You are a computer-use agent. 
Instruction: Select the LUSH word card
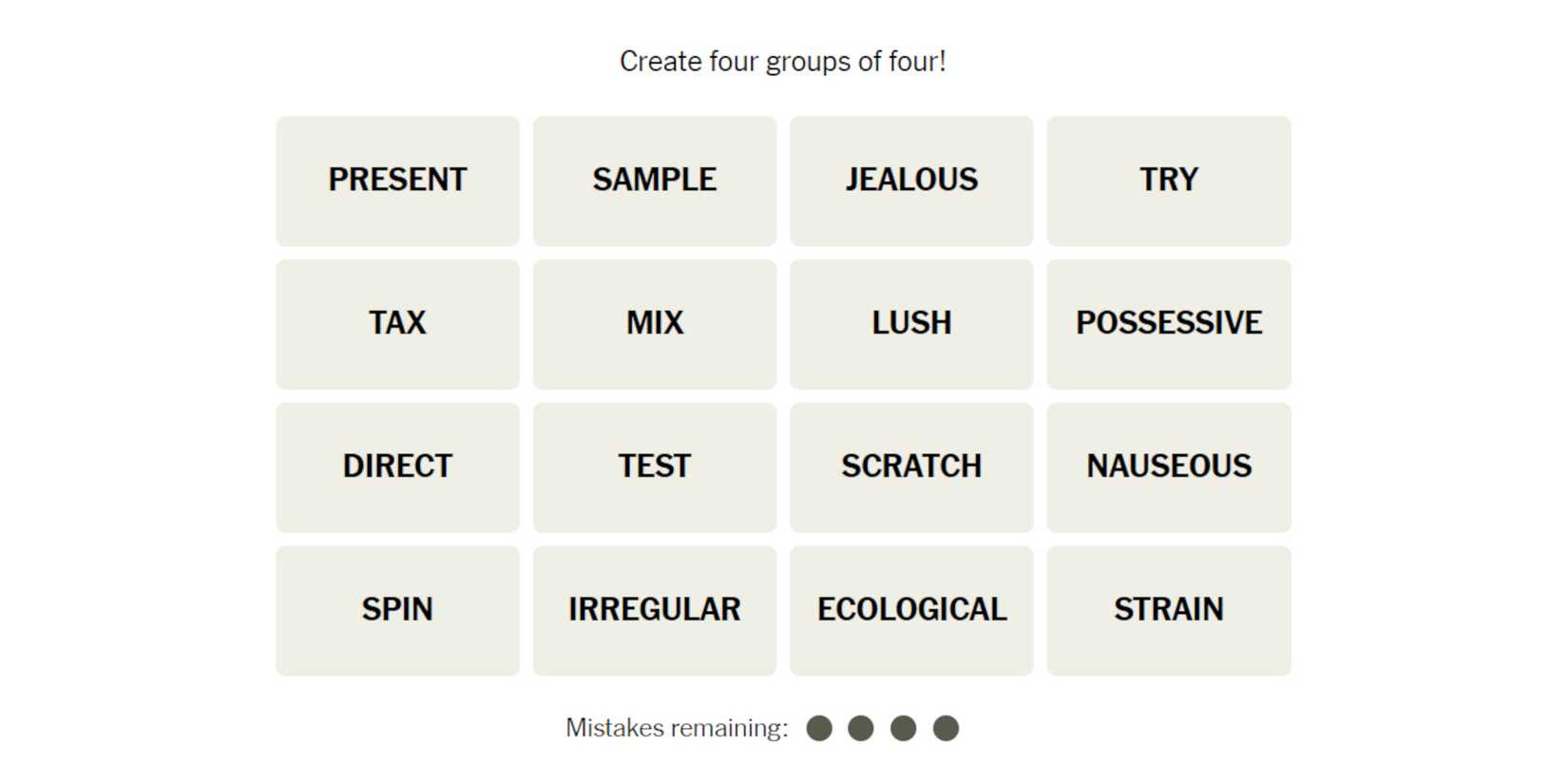click(911, 324)
